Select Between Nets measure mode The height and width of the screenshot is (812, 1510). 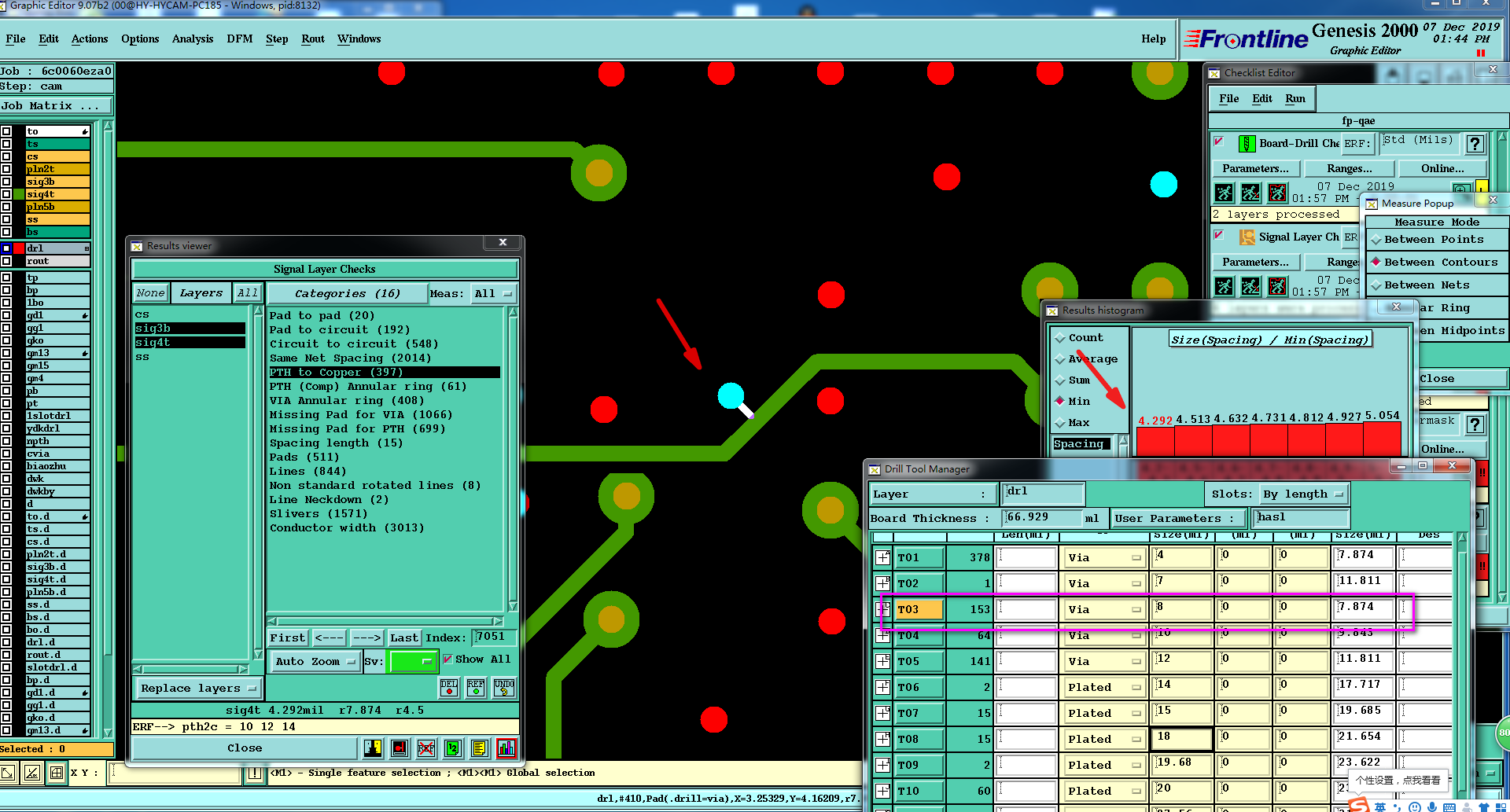(1437, 285)
